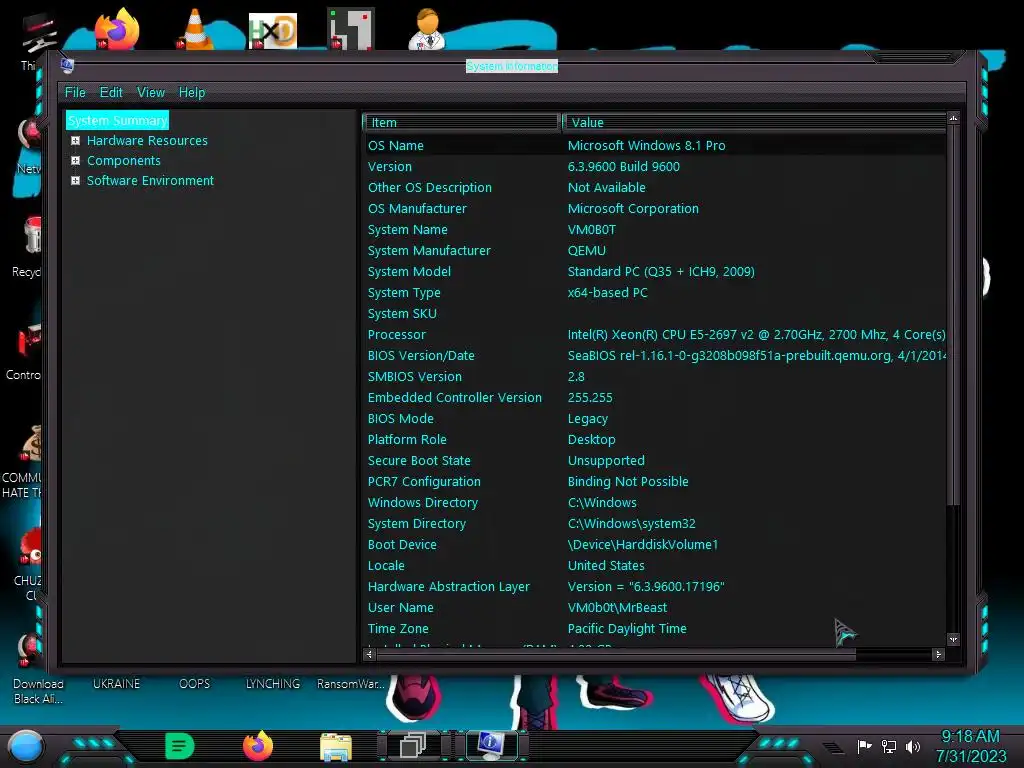Image resolution: width=1024 pixels, height=768 pixels.
Task: Open the Firefox desktop shortcut
Action: (x=117, y=29)
